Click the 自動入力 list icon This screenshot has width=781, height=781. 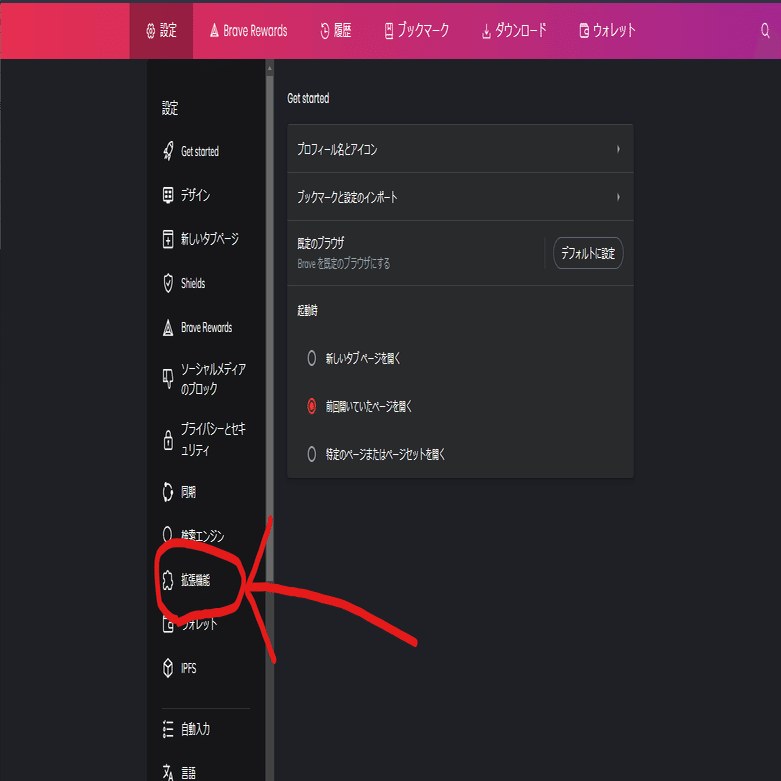168,729
